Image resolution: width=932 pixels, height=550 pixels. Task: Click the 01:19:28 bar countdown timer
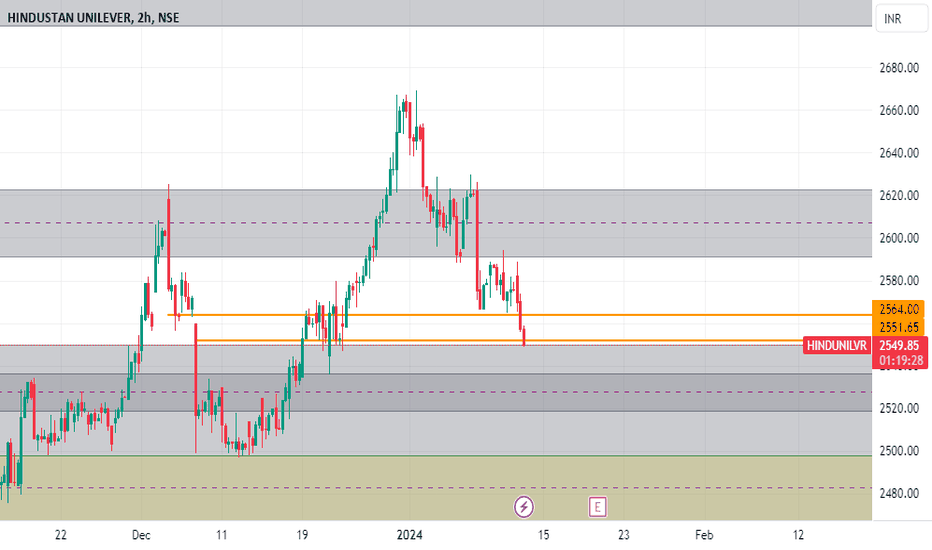[x=901, y=360]
